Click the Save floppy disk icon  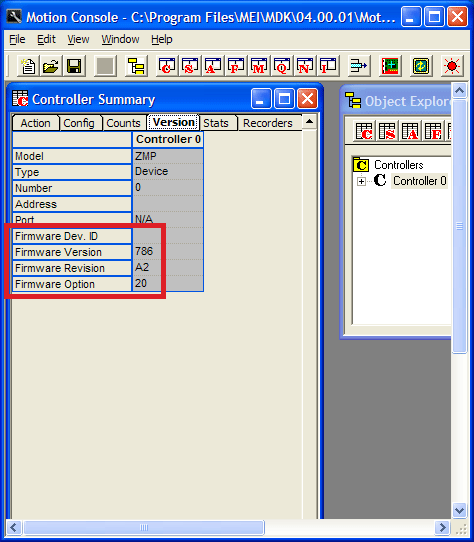click(x=74, y=66)
